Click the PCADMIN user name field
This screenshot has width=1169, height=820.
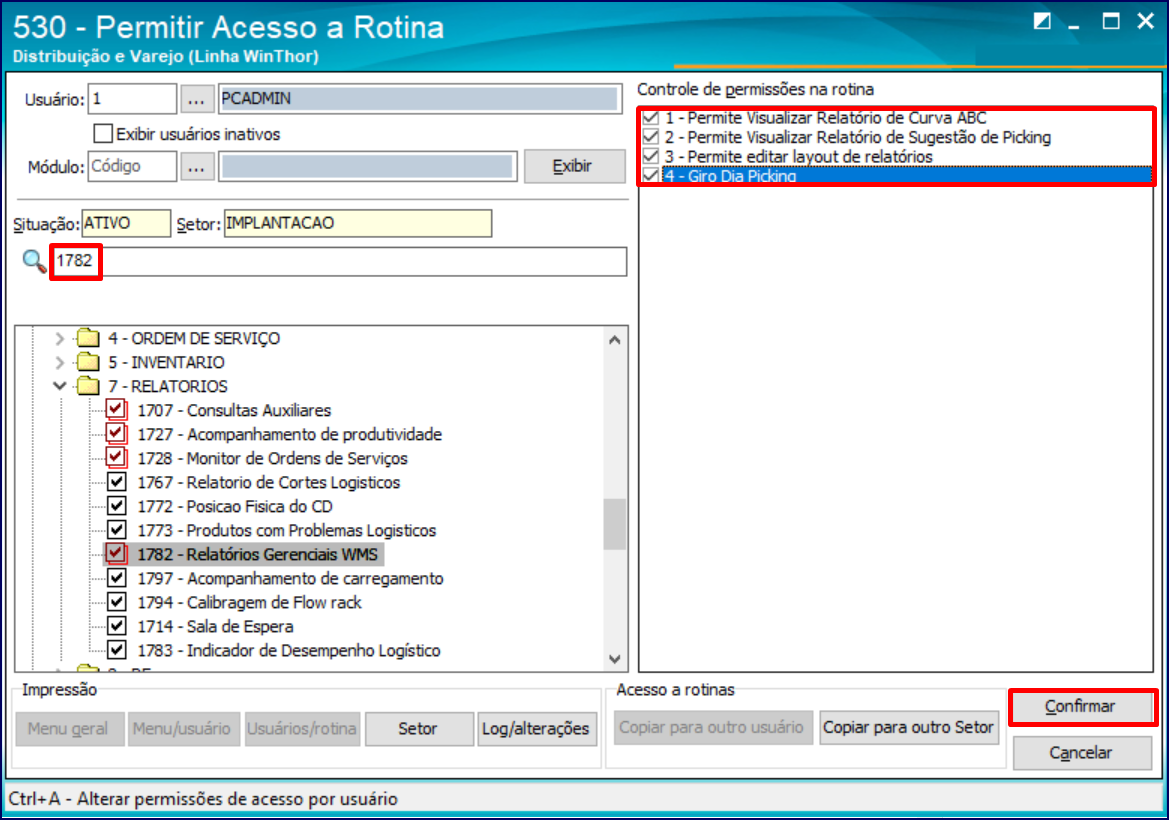click(420, 99)
